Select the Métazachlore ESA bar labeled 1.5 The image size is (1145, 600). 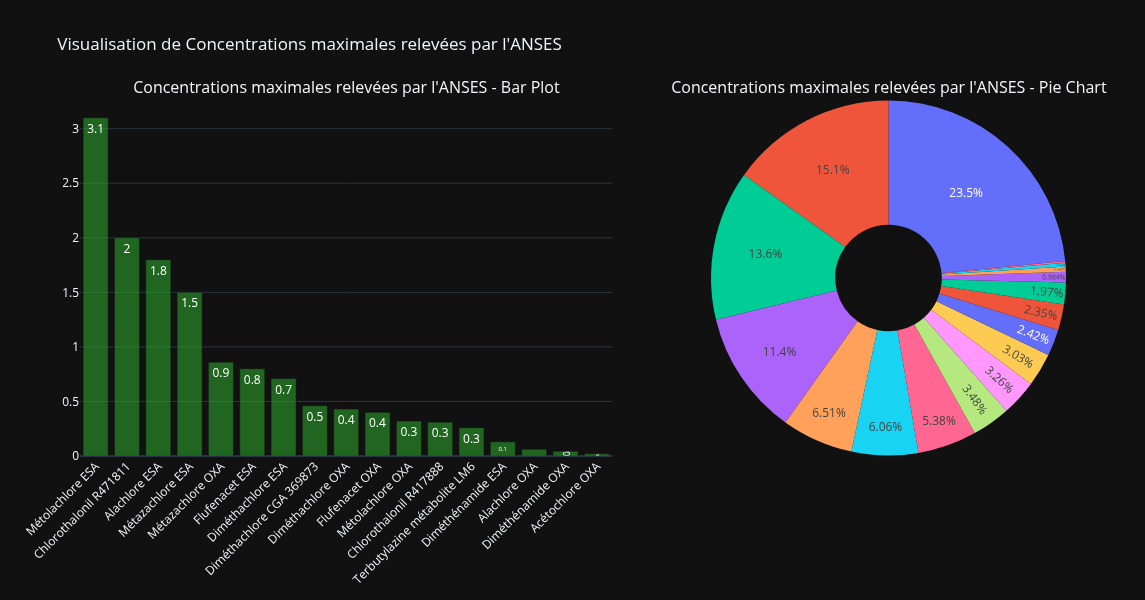pos(190,374)
